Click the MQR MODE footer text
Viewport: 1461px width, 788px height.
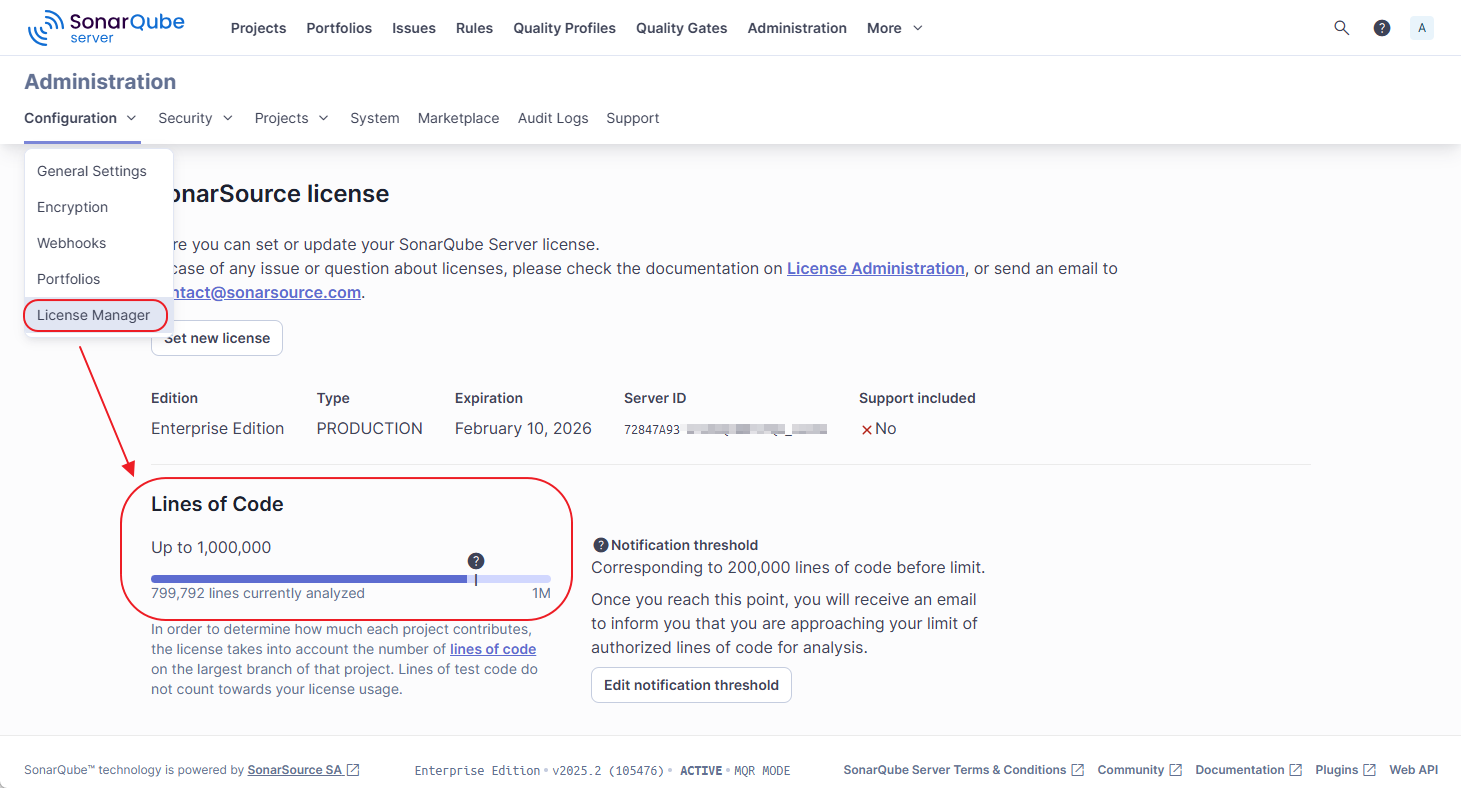coord(762,771)
